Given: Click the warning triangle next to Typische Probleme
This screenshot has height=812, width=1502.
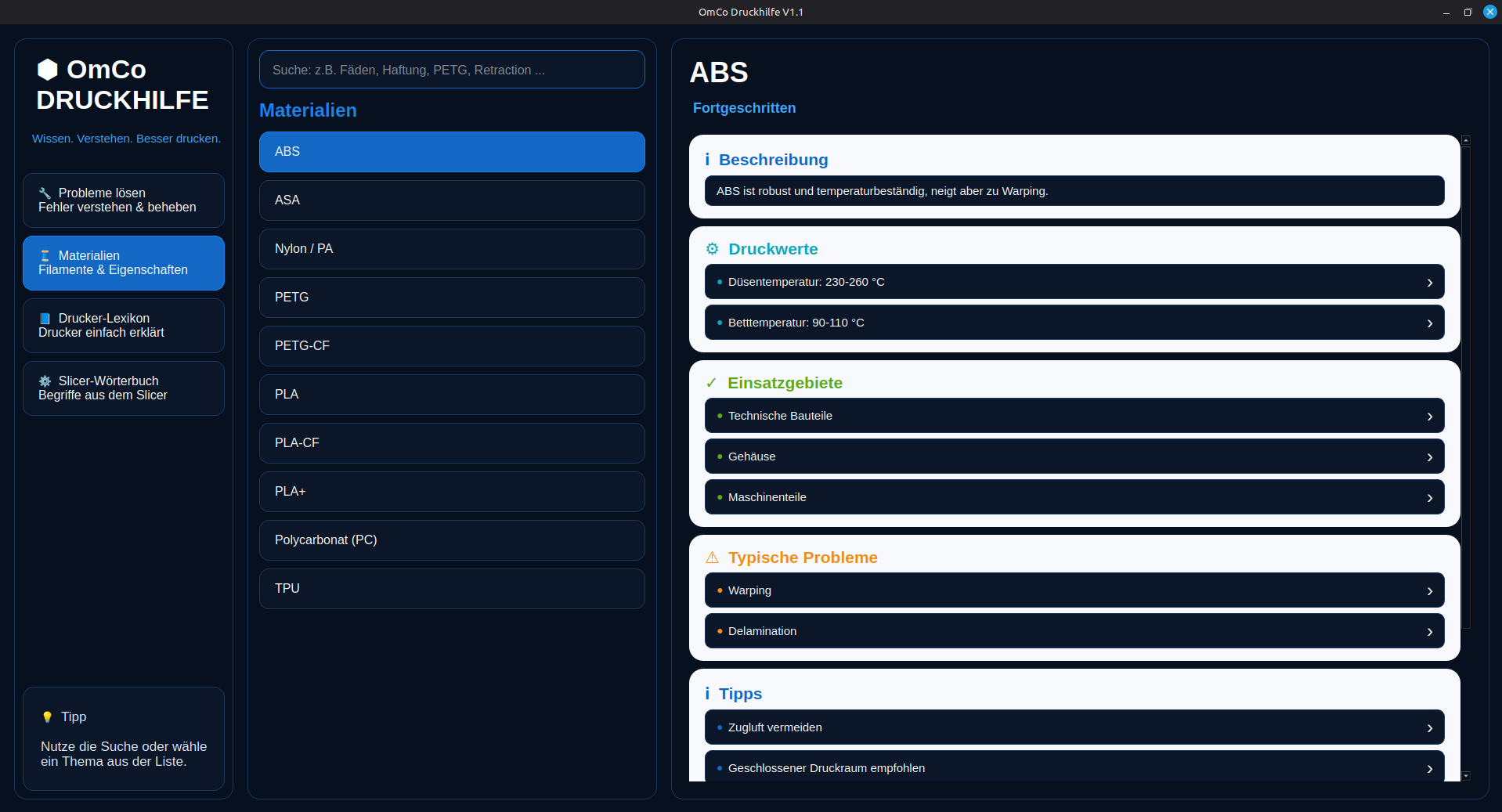Looking at the screenshot, I should tap(712, 558).
